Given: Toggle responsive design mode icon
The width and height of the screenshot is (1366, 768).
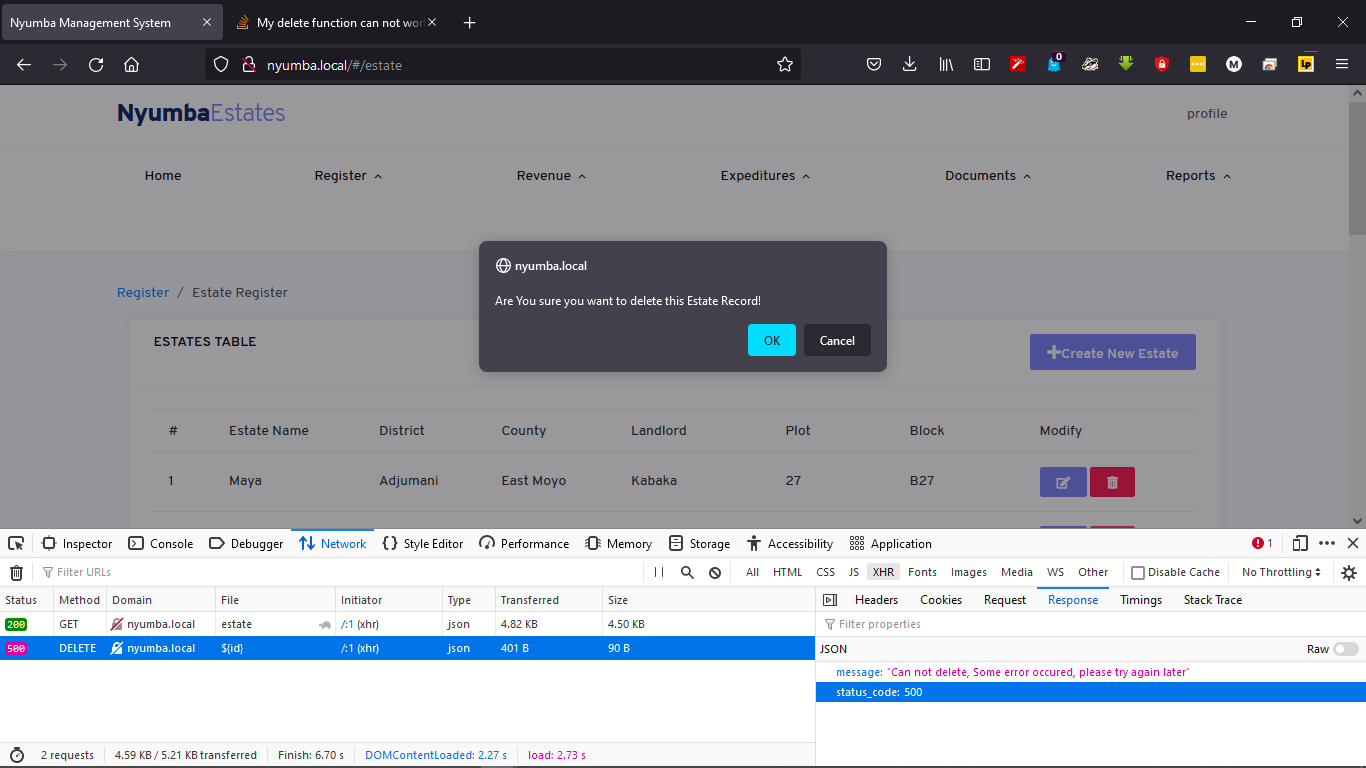Looking at the screenshot, I should pyautogui.click(x=1300, y=543).
